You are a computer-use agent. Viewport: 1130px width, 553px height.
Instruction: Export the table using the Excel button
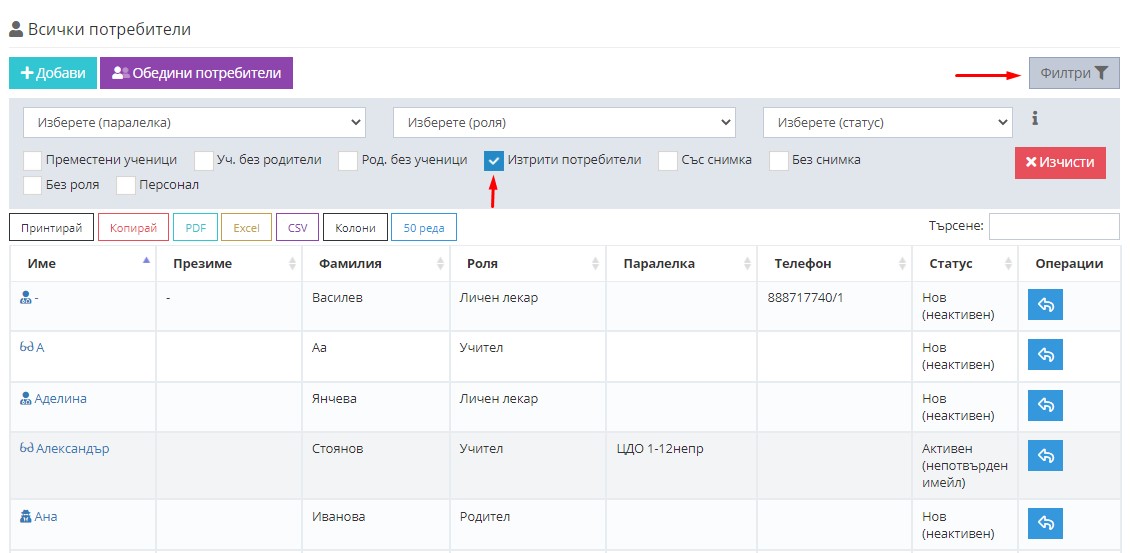coord(246,228)
